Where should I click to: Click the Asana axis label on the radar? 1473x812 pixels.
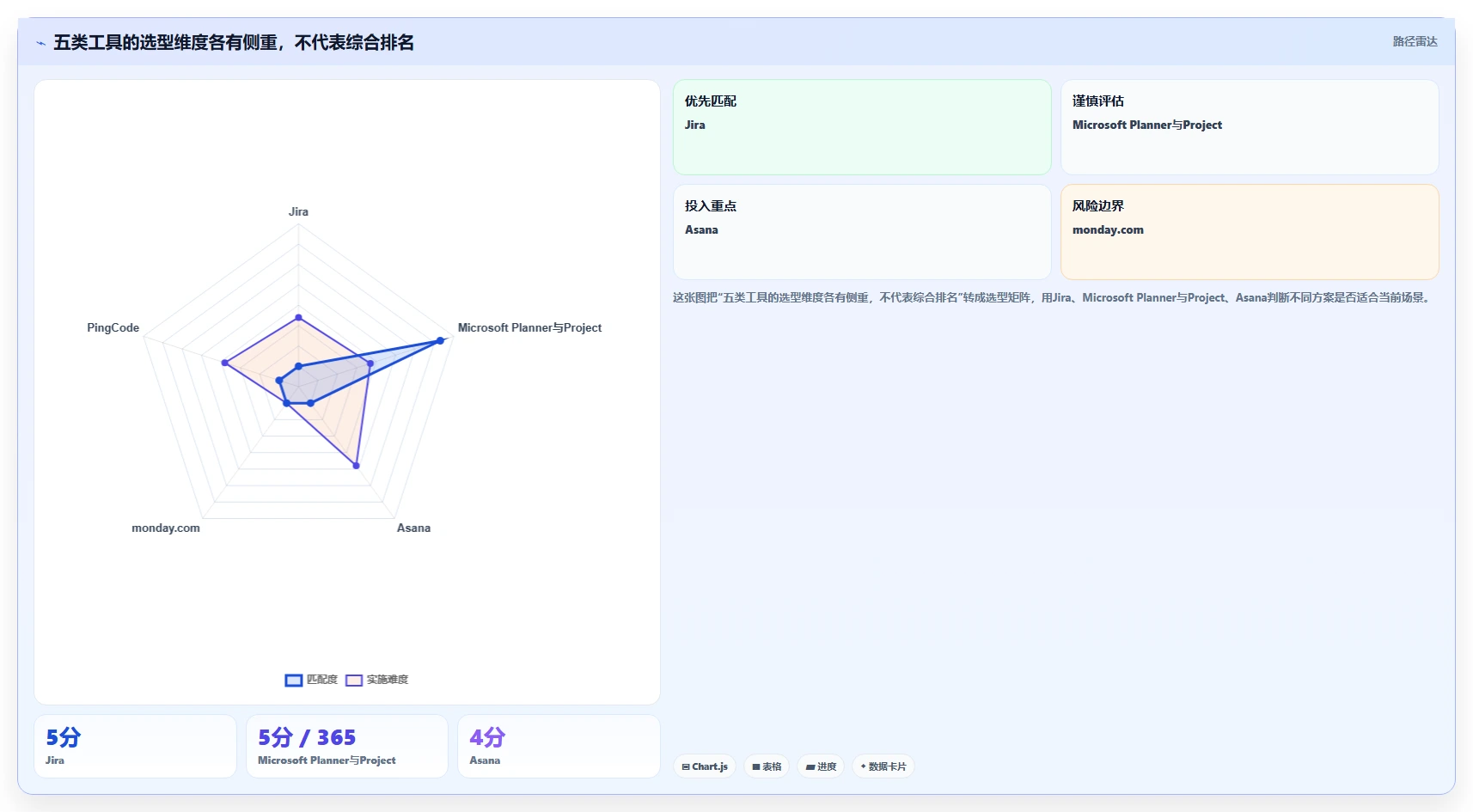click(x=413, y=528)
